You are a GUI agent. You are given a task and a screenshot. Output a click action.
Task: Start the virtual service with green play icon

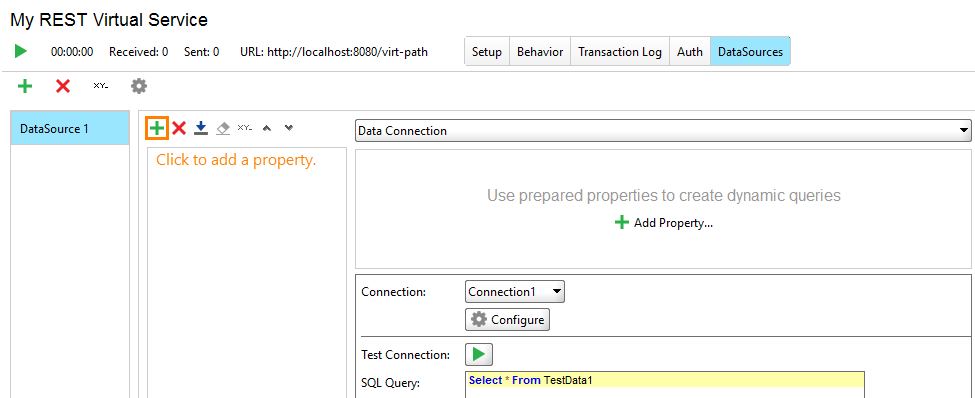(21, 52)
